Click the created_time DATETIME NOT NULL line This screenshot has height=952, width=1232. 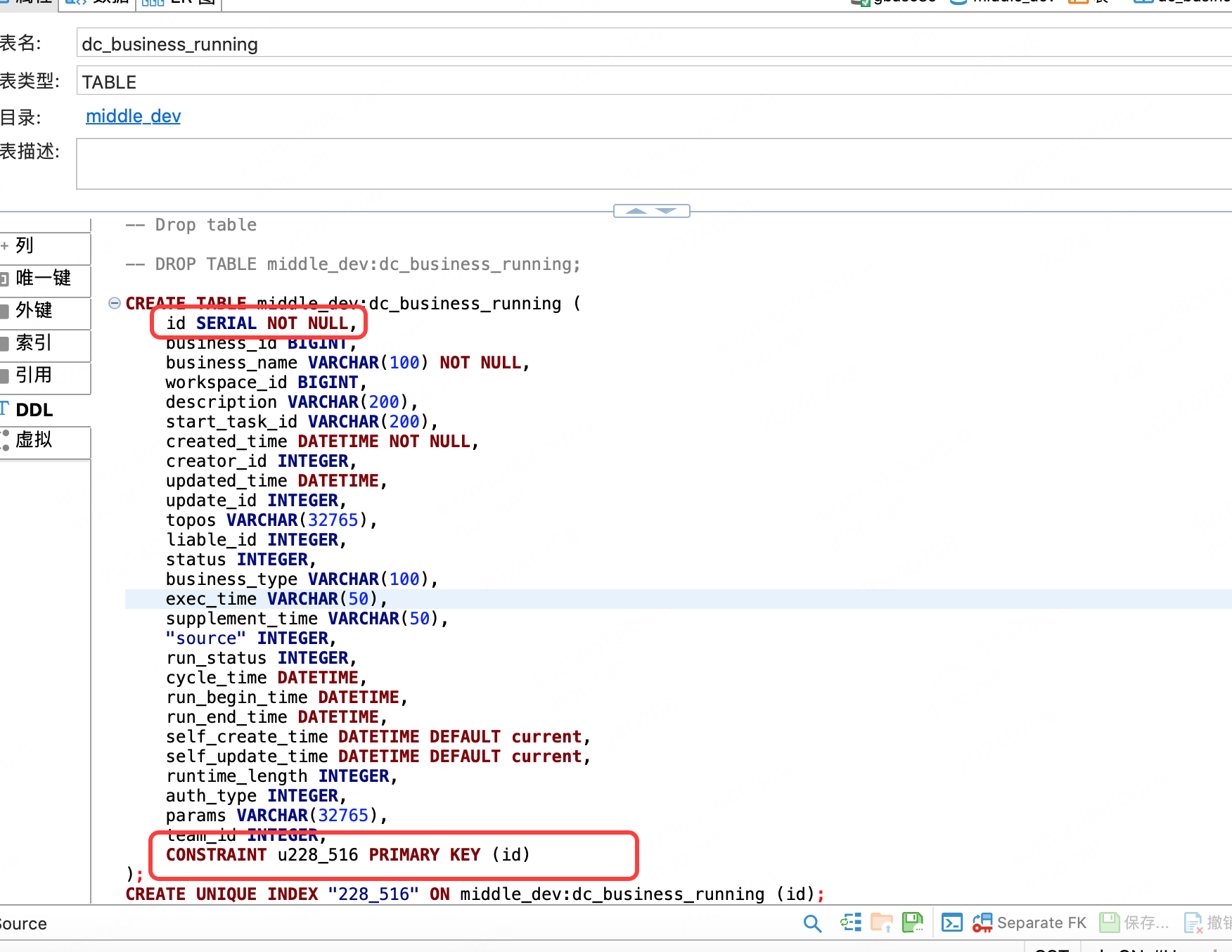(x=322, y=442)
